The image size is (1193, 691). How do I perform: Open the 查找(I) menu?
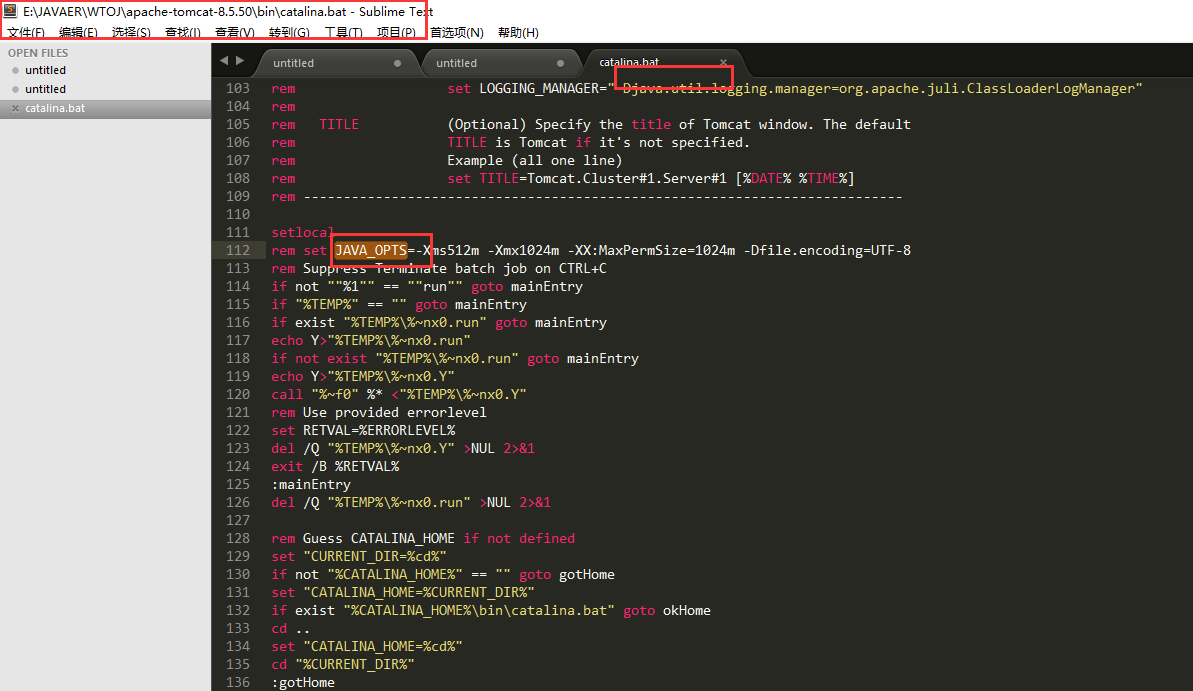tap(183, 32)
